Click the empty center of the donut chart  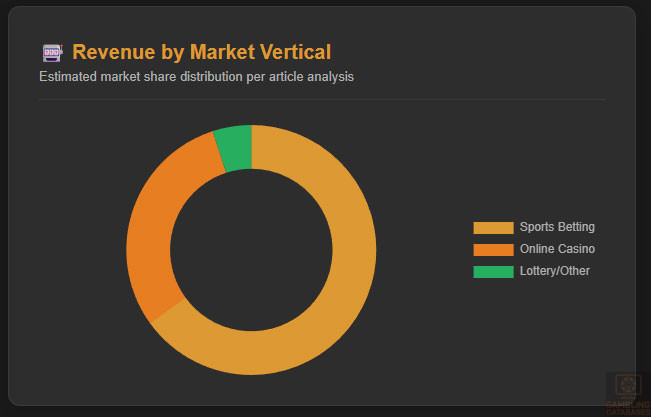coord(251,250)
